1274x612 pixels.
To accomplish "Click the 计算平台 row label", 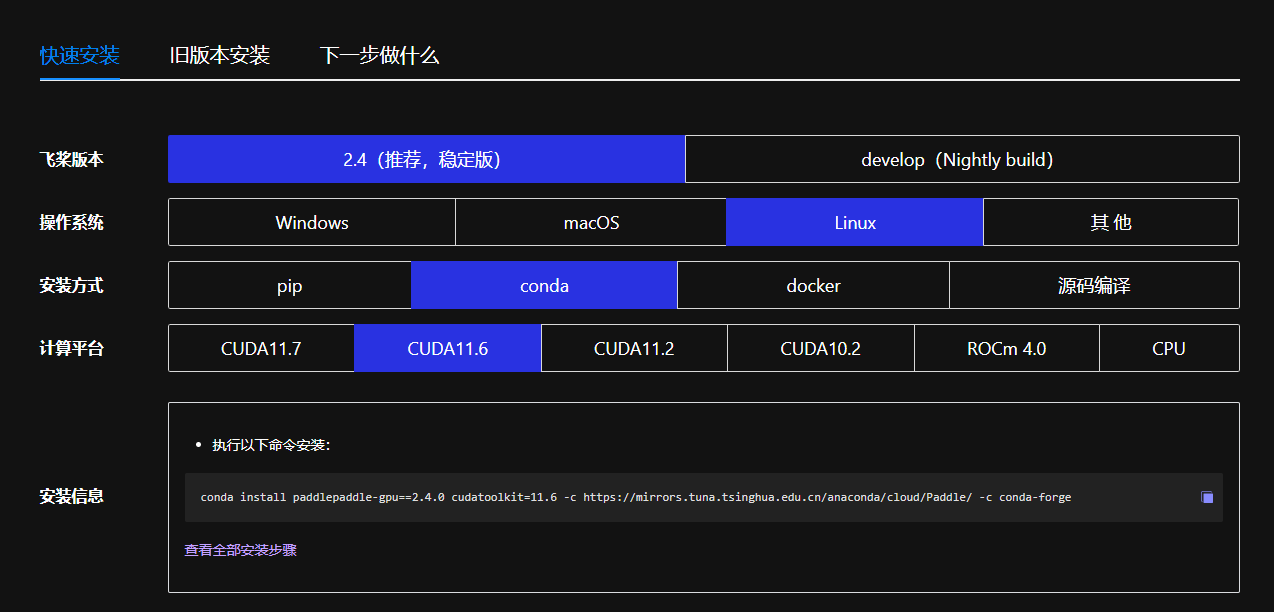I will pyautogui.click(x=71, y=348).
